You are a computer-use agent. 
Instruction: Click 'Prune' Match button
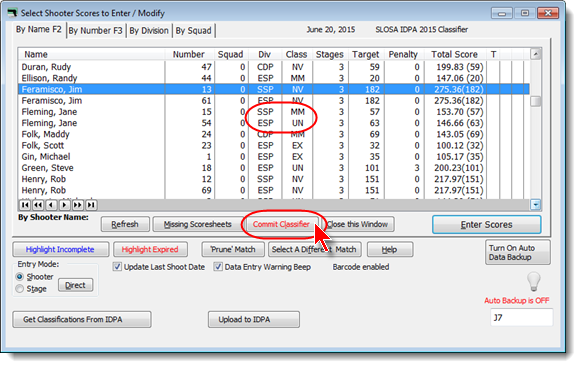pyautogui.click(x=233, y=249)
